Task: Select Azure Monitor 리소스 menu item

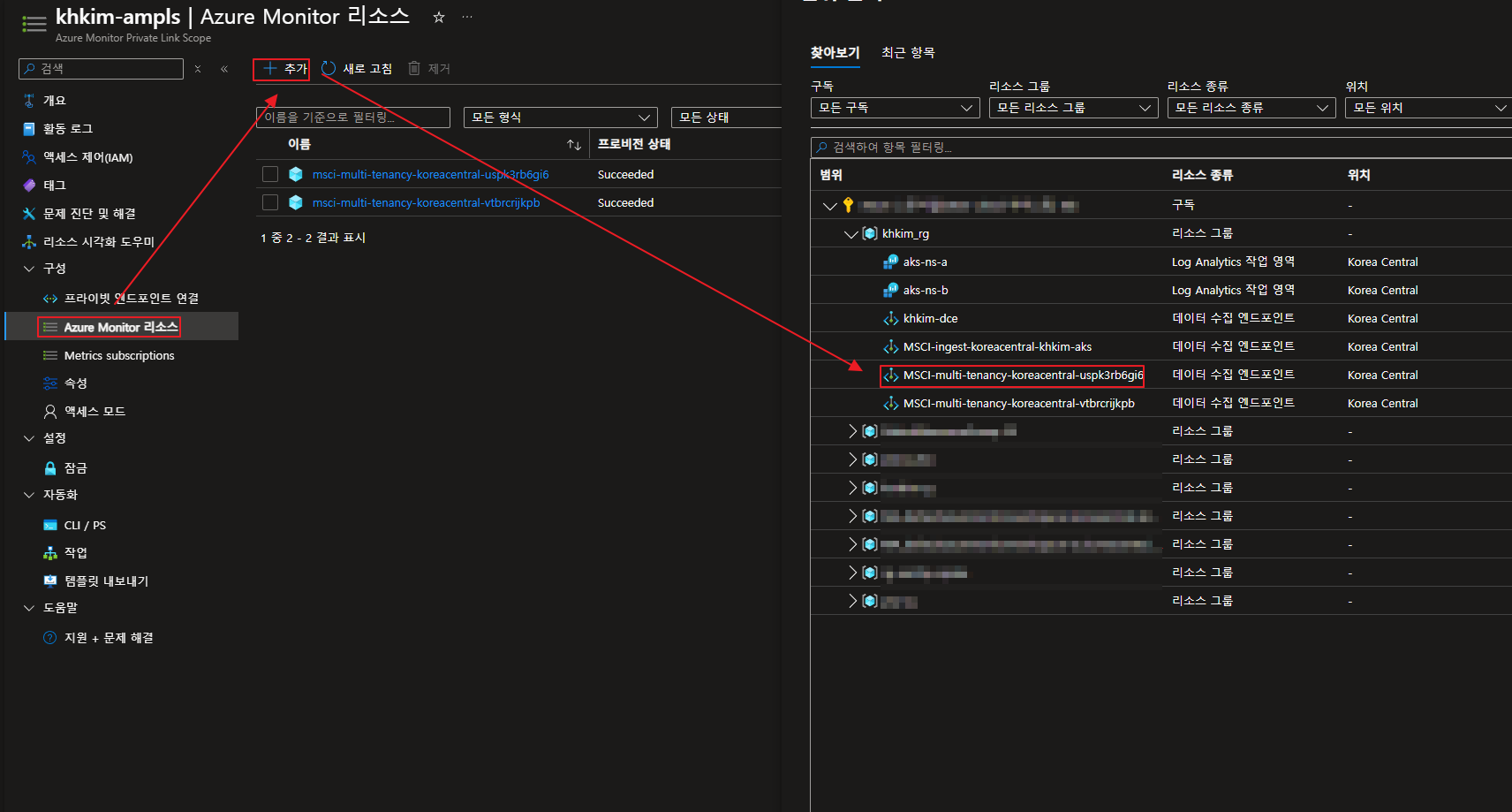Action: pos(121,327)
